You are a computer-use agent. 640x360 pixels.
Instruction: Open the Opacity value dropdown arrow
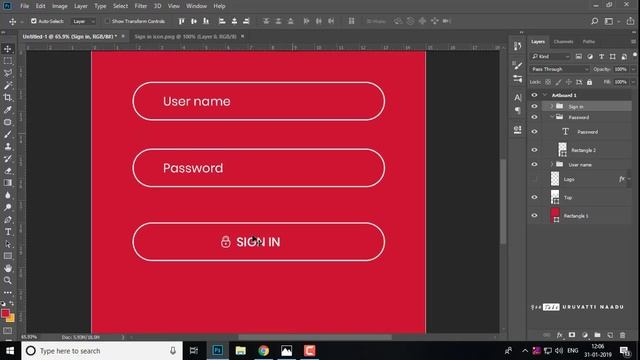coord(633,69)
